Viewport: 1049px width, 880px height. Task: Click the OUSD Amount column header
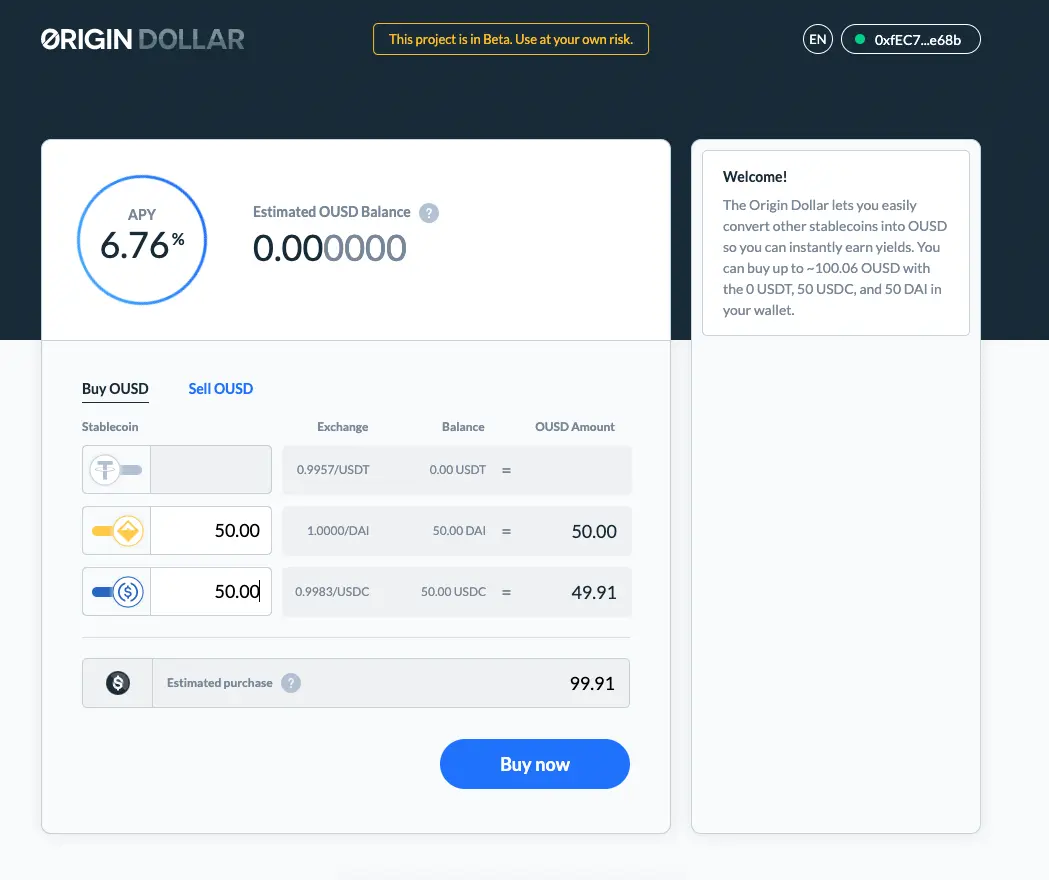[575, 427]
